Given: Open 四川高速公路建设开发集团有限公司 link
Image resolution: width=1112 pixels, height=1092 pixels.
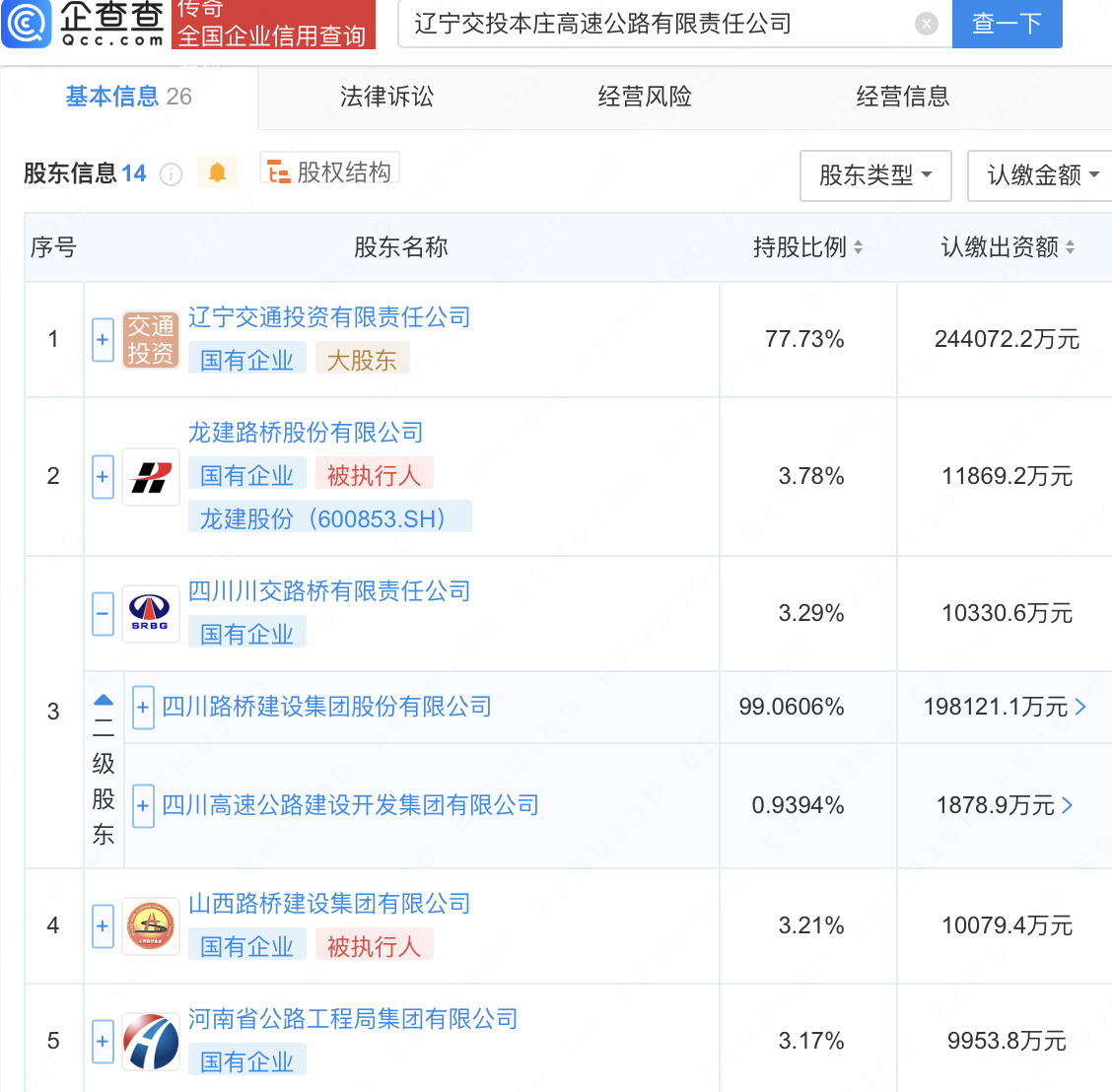Looking at the screenshot, I should tap(350, 805).
